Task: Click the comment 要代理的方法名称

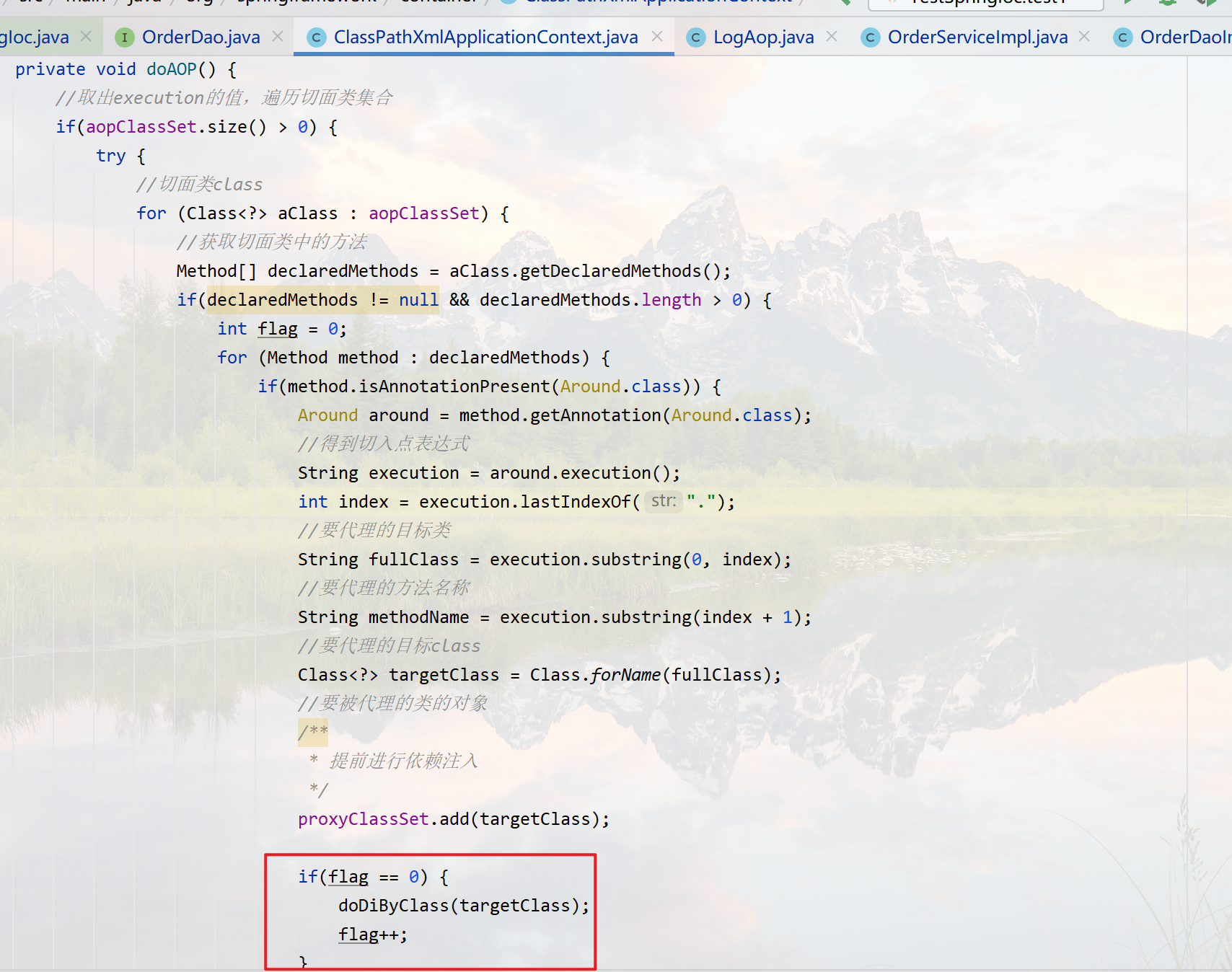Action: (x=384, y=588)
